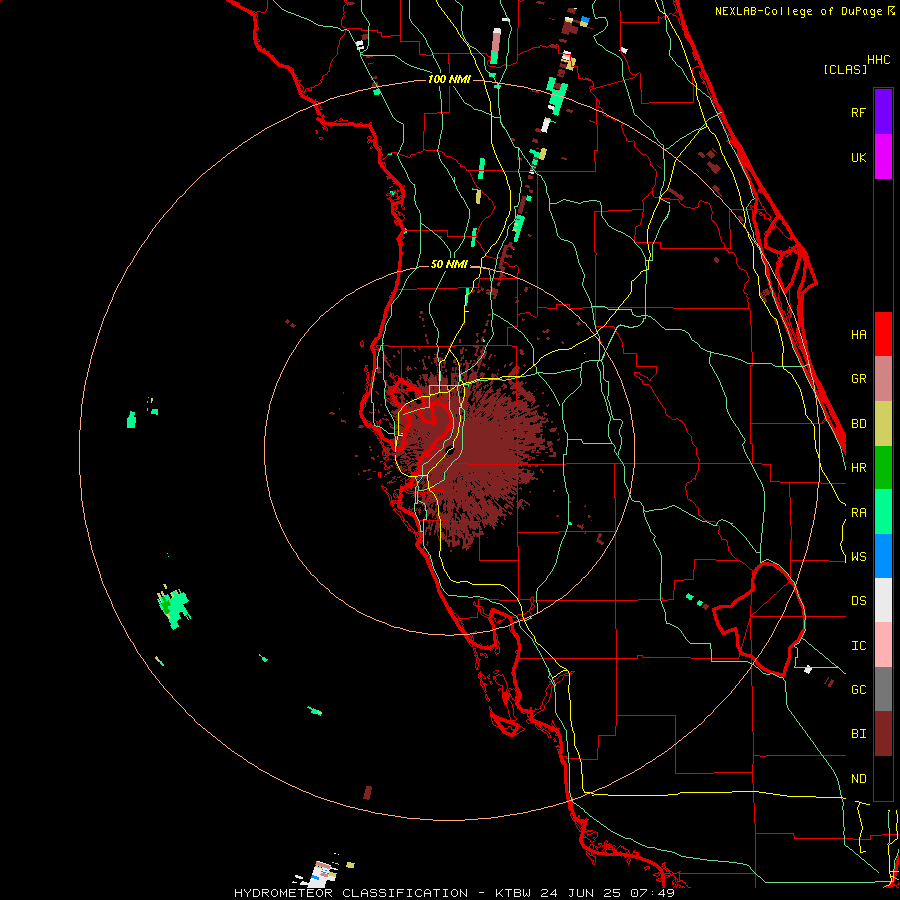Click the GR pinkish legend swatch
The height and width of the screenshot is (900, 900).
883,379
